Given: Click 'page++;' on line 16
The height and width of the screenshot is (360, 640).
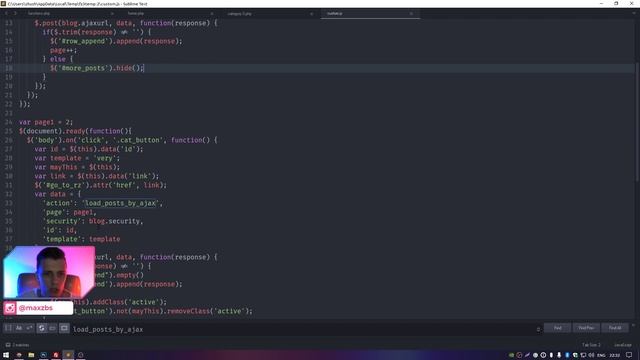Looking at the screenshot, I should 63,50.
